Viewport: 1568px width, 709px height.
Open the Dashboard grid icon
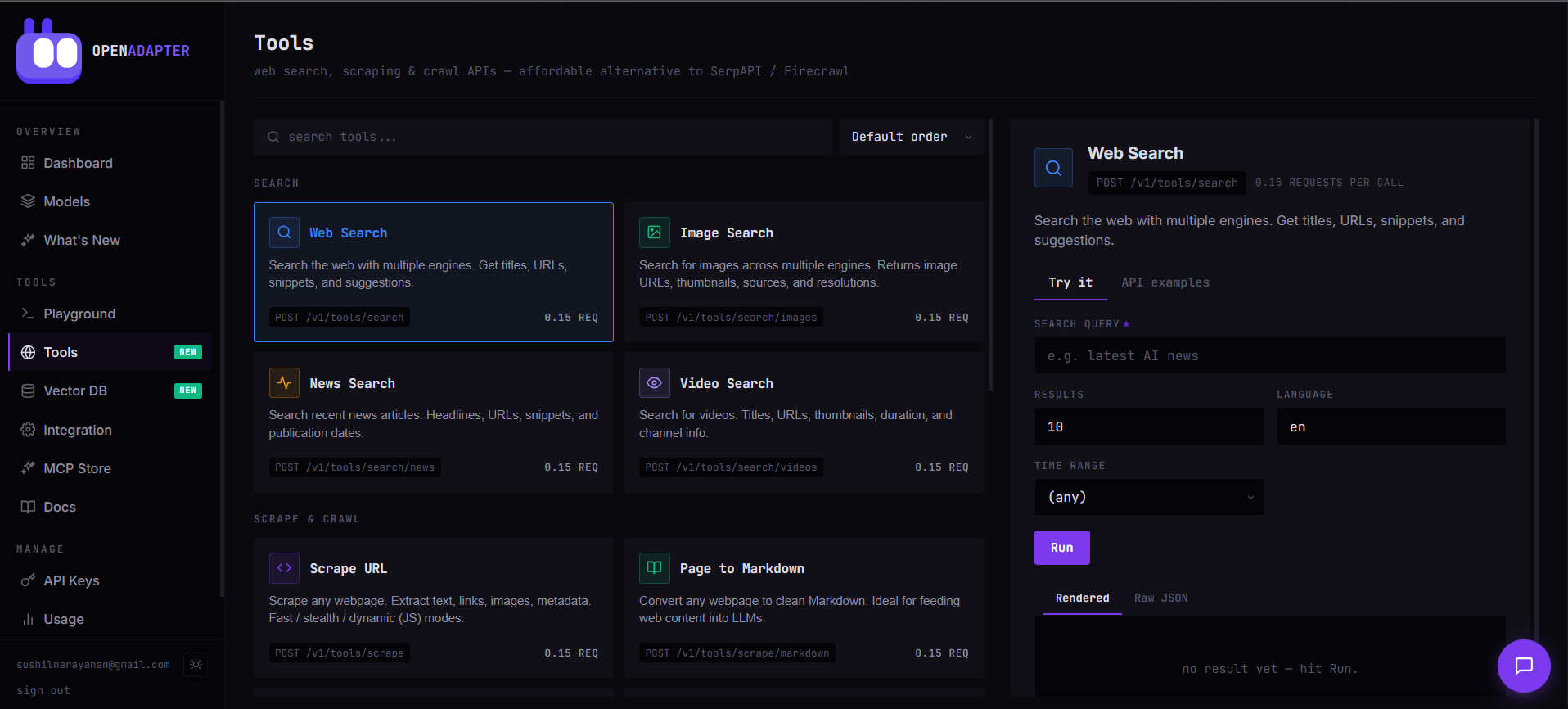28,163
